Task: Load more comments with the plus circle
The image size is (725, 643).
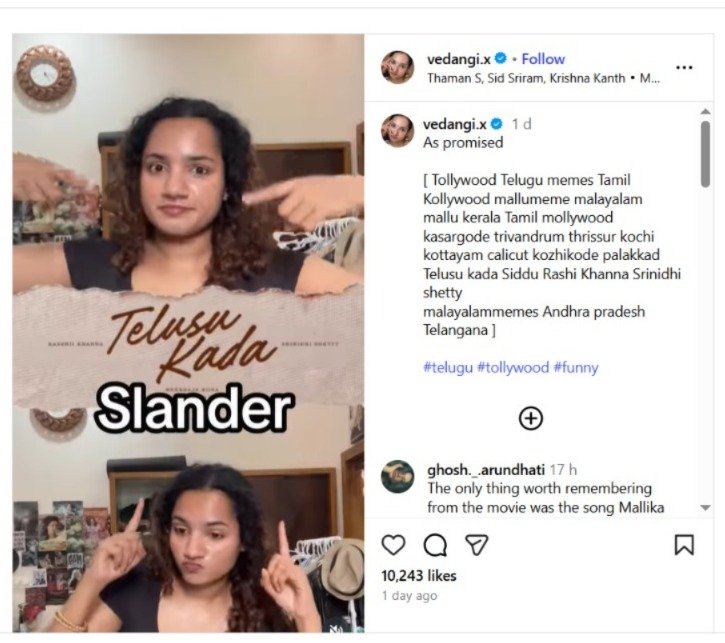Action: click(531, 418)
